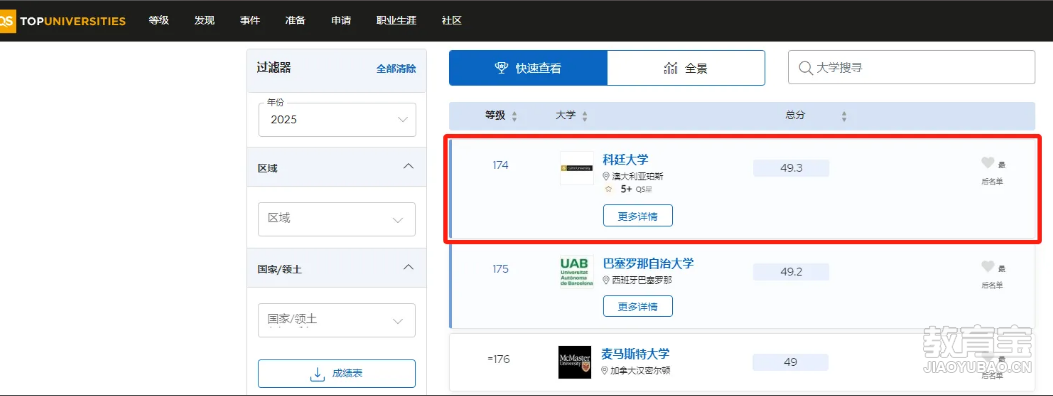The height and width of the screenshot is (396, 1053).
Task: Click 更多详情 for 科廷大学
Action: click(637, 215)
